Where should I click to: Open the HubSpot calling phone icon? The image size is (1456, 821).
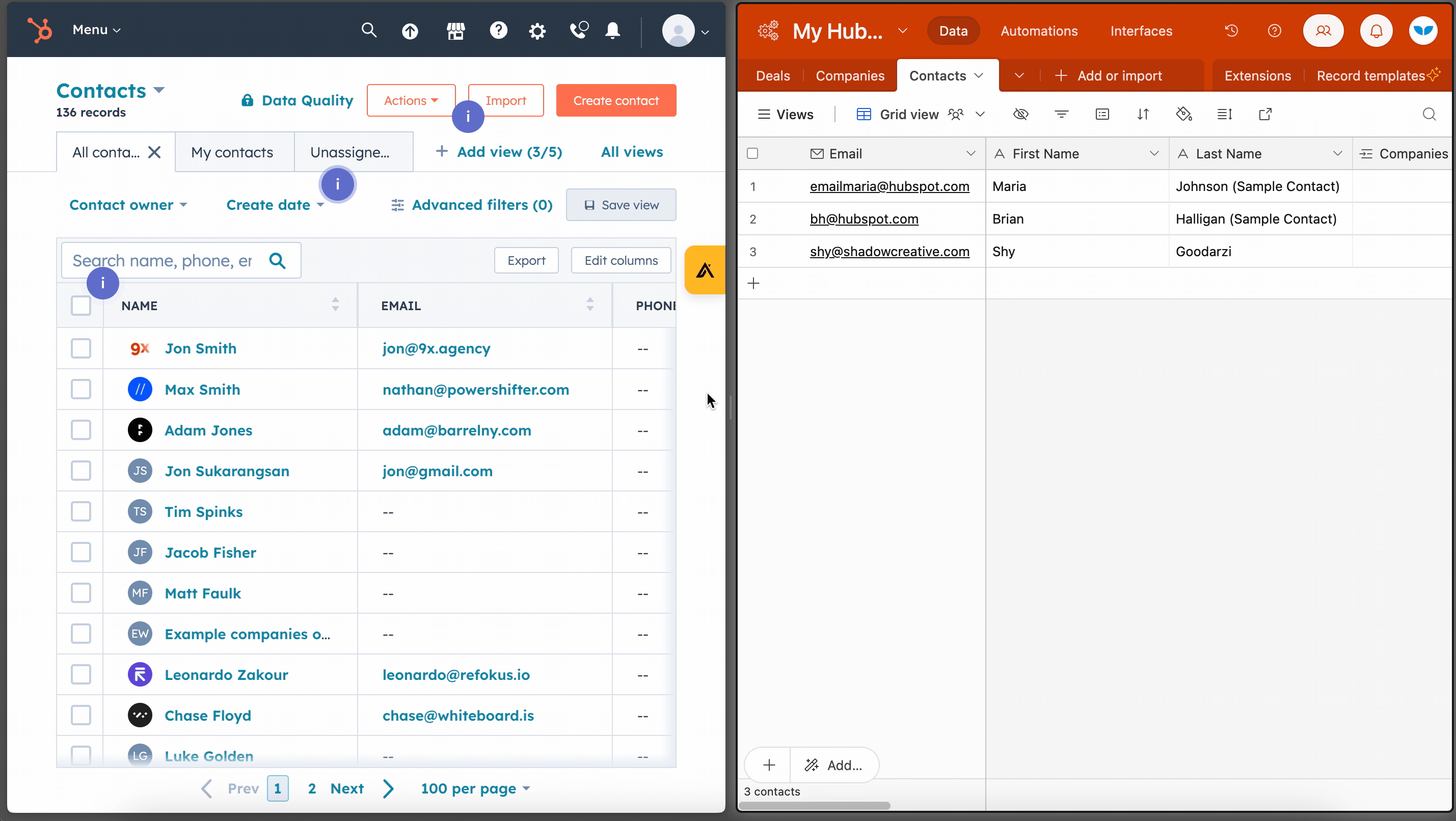(579, 30)
